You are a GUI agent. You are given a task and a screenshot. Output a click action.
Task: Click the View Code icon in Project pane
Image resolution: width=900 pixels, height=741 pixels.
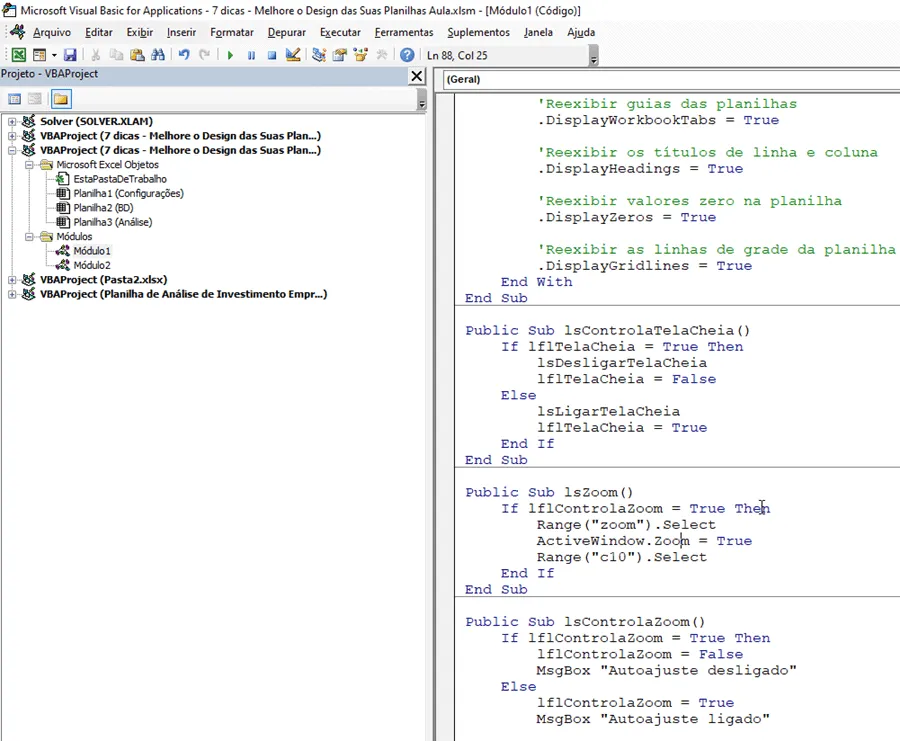pyautogui.click(x=14, y=99)
